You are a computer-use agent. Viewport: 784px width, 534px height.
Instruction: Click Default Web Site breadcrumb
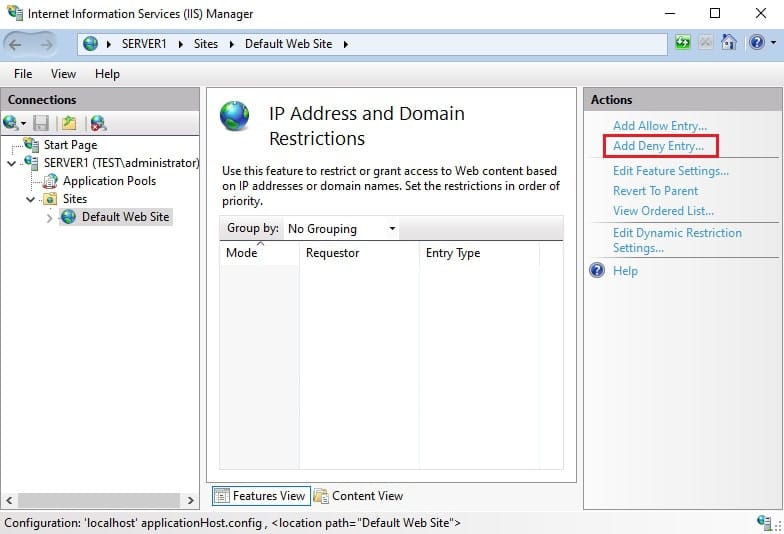point(288,44)
